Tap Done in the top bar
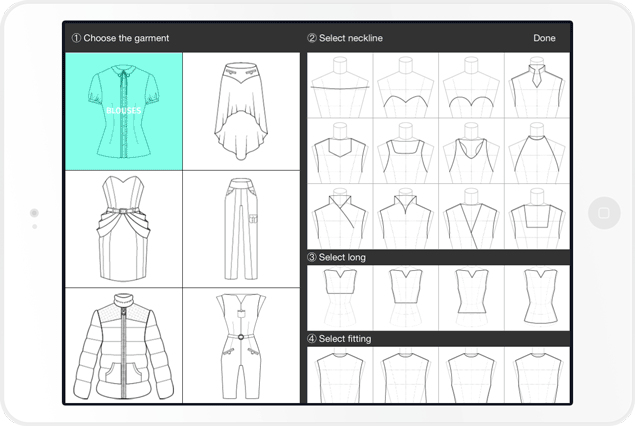This screenshot has width=635, height=426. point(544,38)
